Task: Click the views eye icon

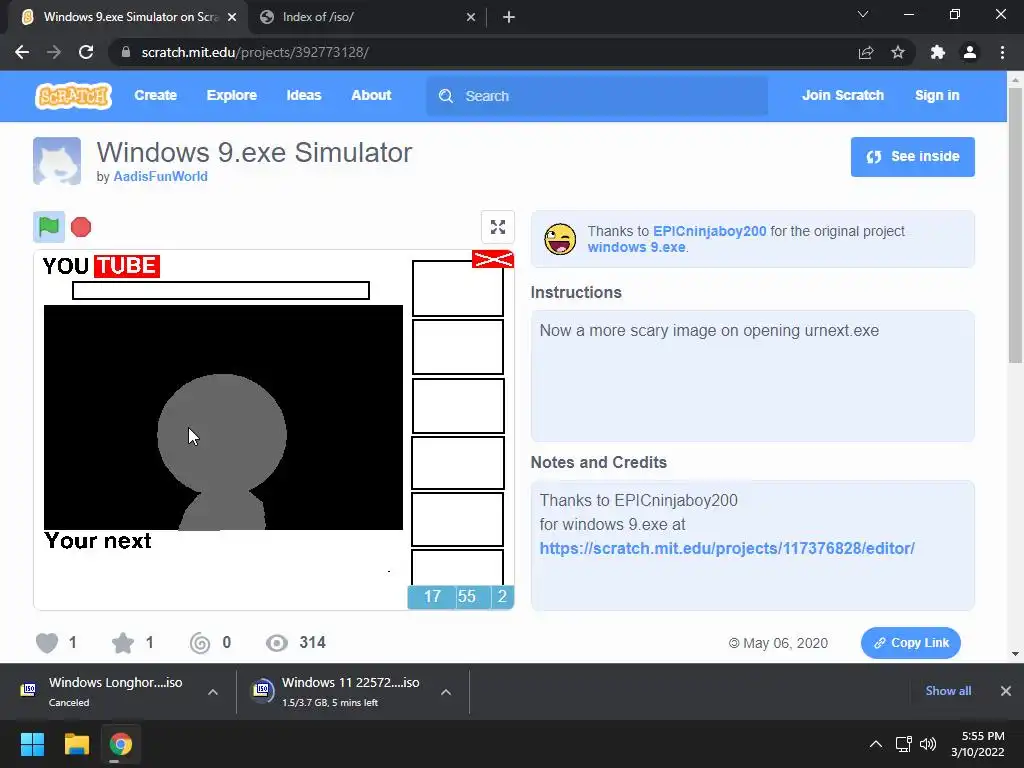Action: pyautogui.click(x=277, y=643)
